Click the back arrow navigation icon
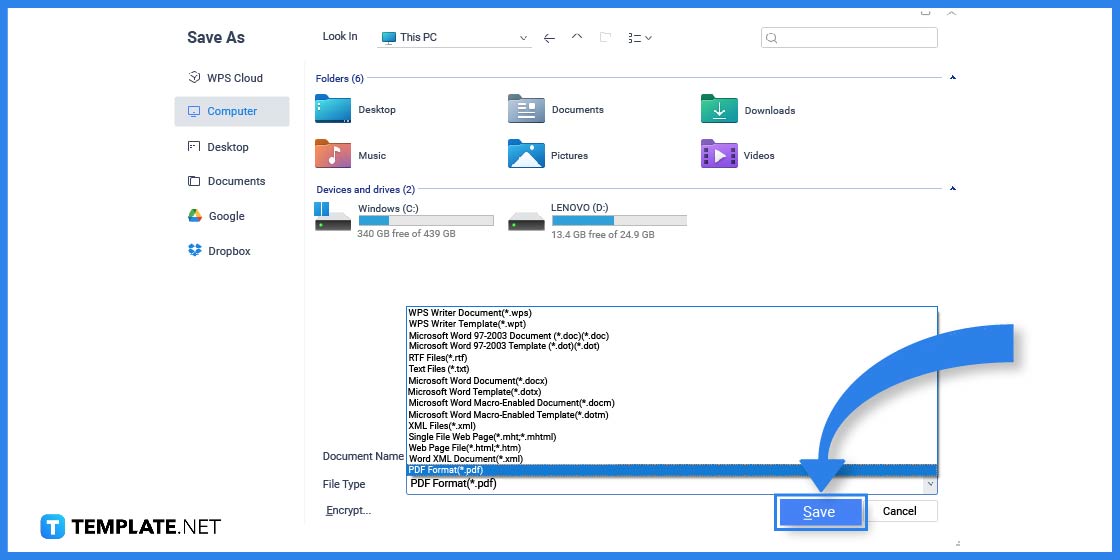The width and height of the screenshot is (1120, 560). click(x=549, y=38)
